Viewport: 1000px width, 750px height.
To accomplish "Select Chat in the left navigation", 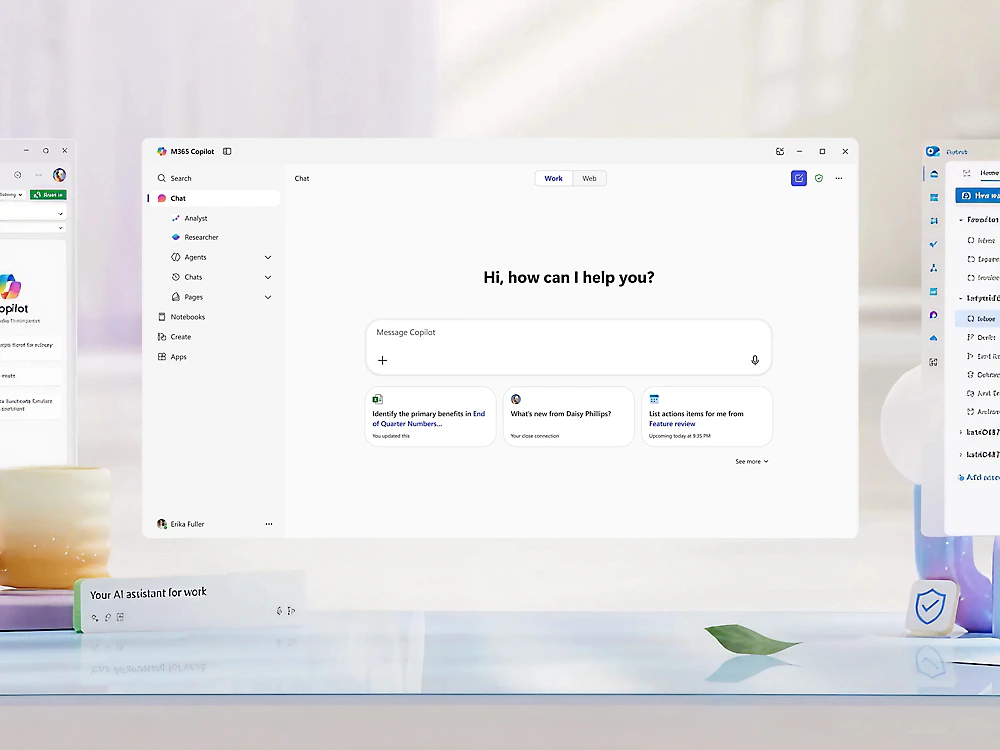I will click(x=214, y=198).
